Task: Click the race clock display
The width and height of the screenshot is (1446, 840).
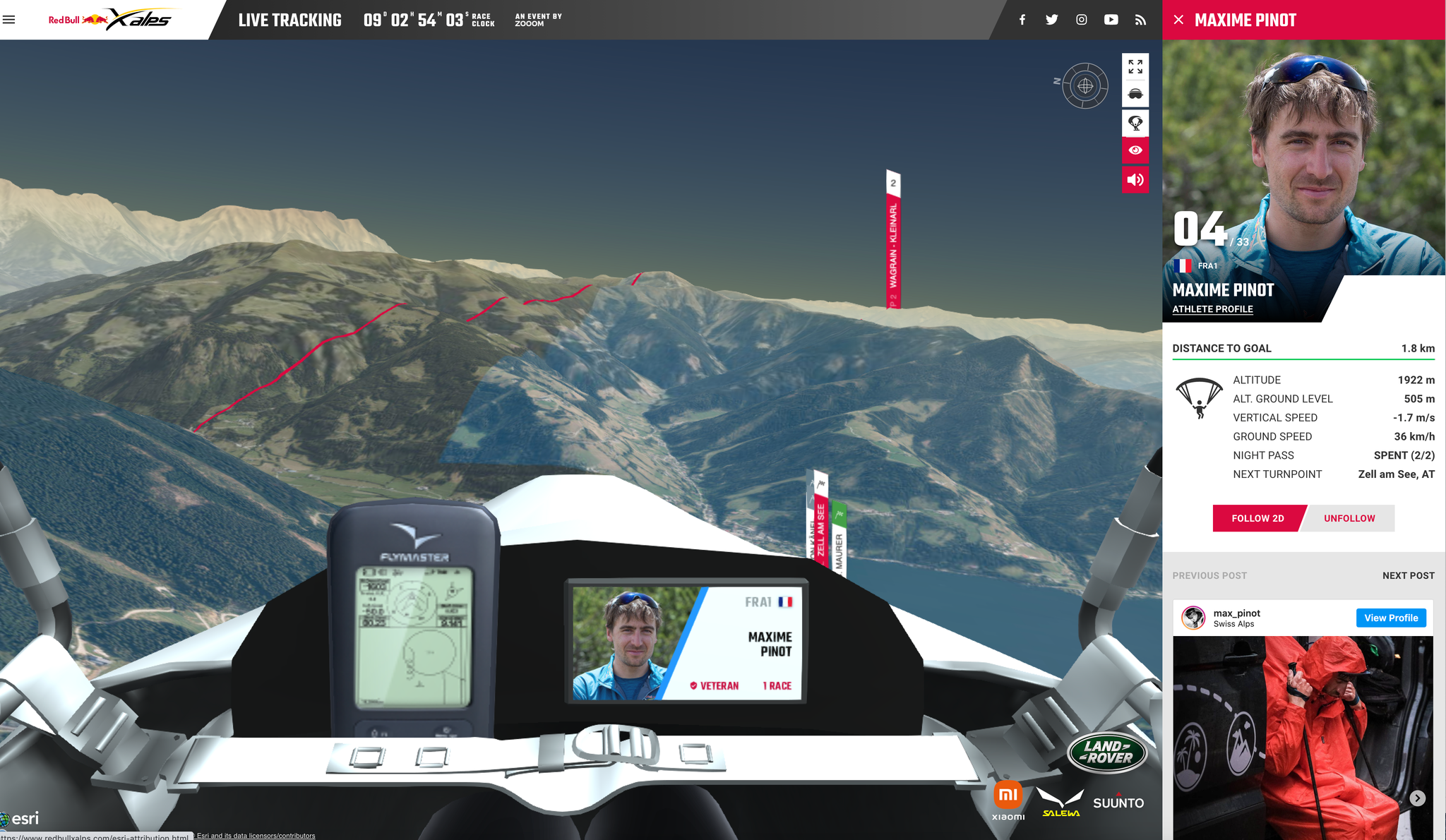Action: (x=429, y=20)
